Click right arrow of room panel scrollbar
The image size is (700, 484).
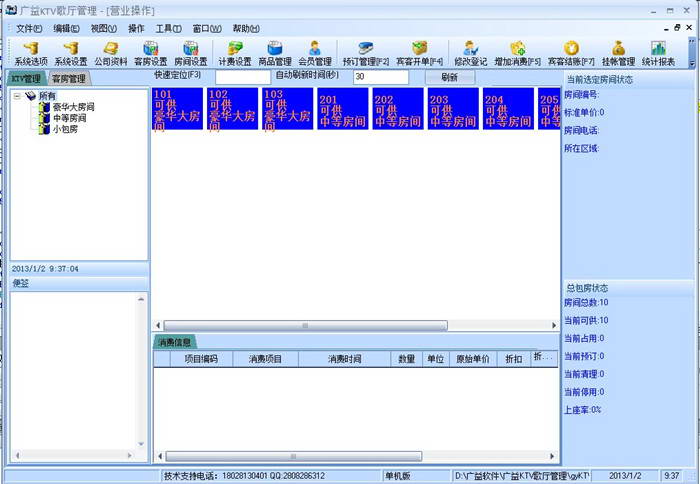(x=554, y=325)
